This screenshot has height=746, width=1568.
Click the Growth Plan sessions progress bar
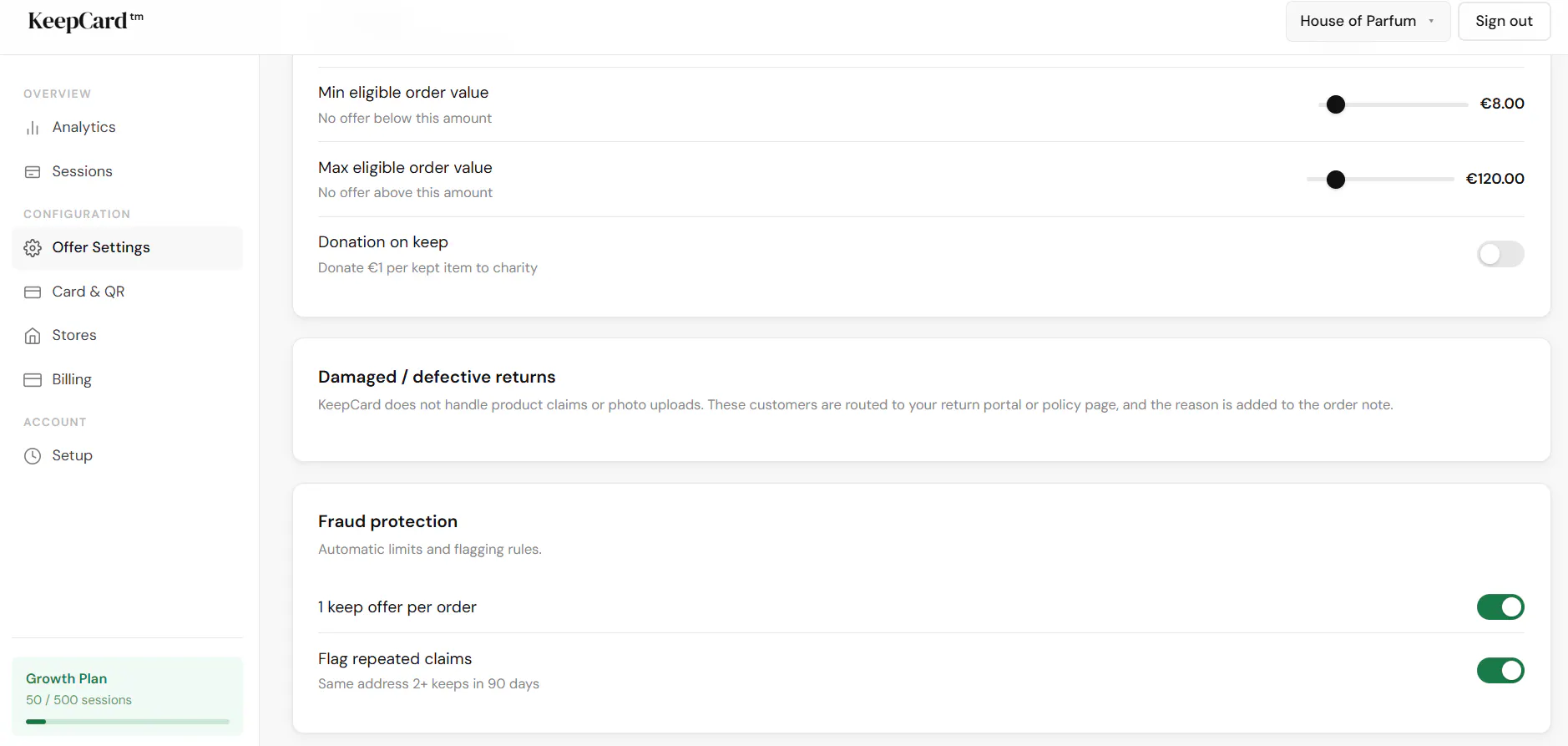click(128, 722)
